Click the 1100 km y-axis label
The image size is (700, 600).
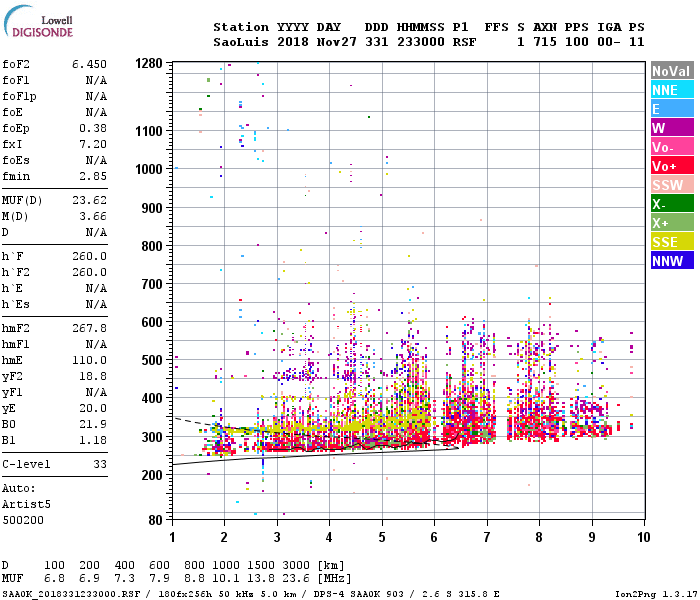(149, 131)
